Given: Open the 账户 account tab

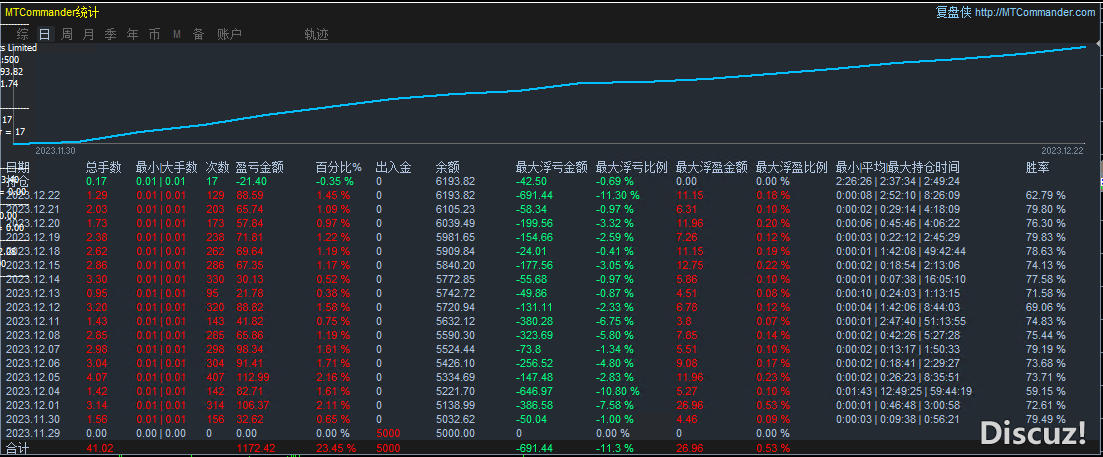Looking at the screenshot, I should point(229,34).
